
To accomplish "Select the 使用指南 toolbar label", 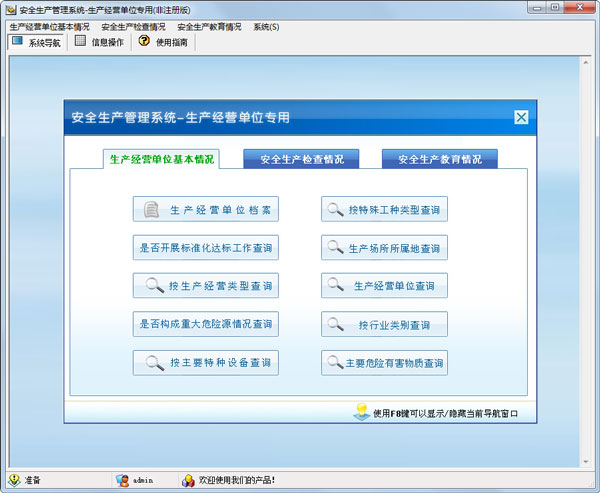I will click(x=172, y=42).
